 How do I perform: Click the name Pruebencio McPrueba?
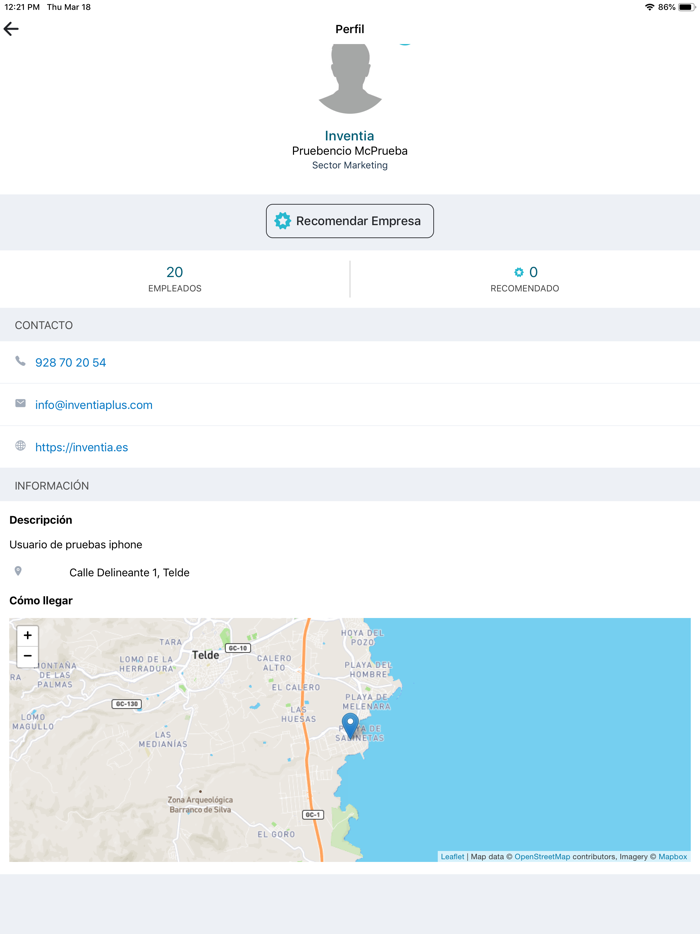(350, 151)
